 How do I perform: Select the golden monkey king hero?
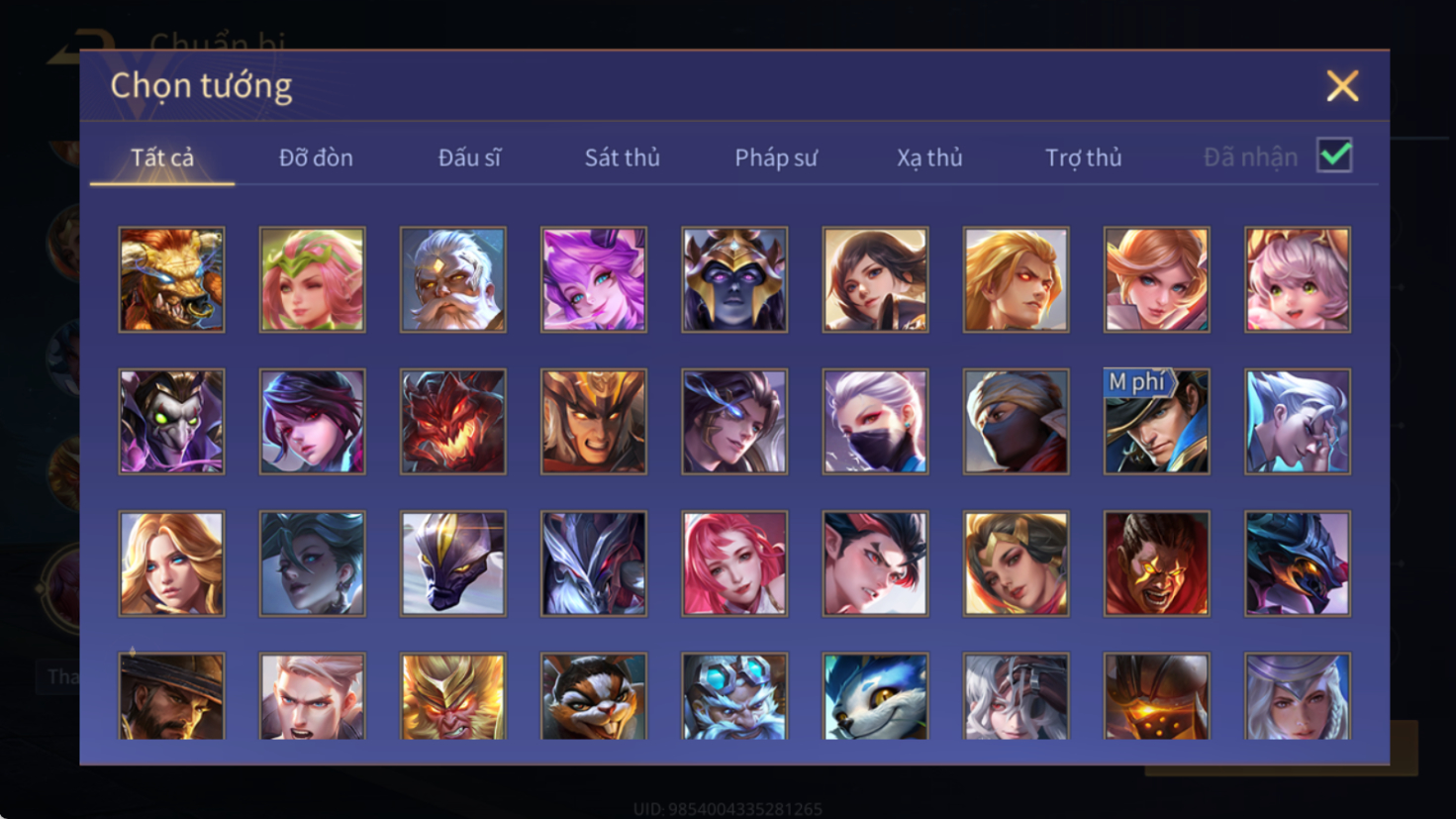452,696
